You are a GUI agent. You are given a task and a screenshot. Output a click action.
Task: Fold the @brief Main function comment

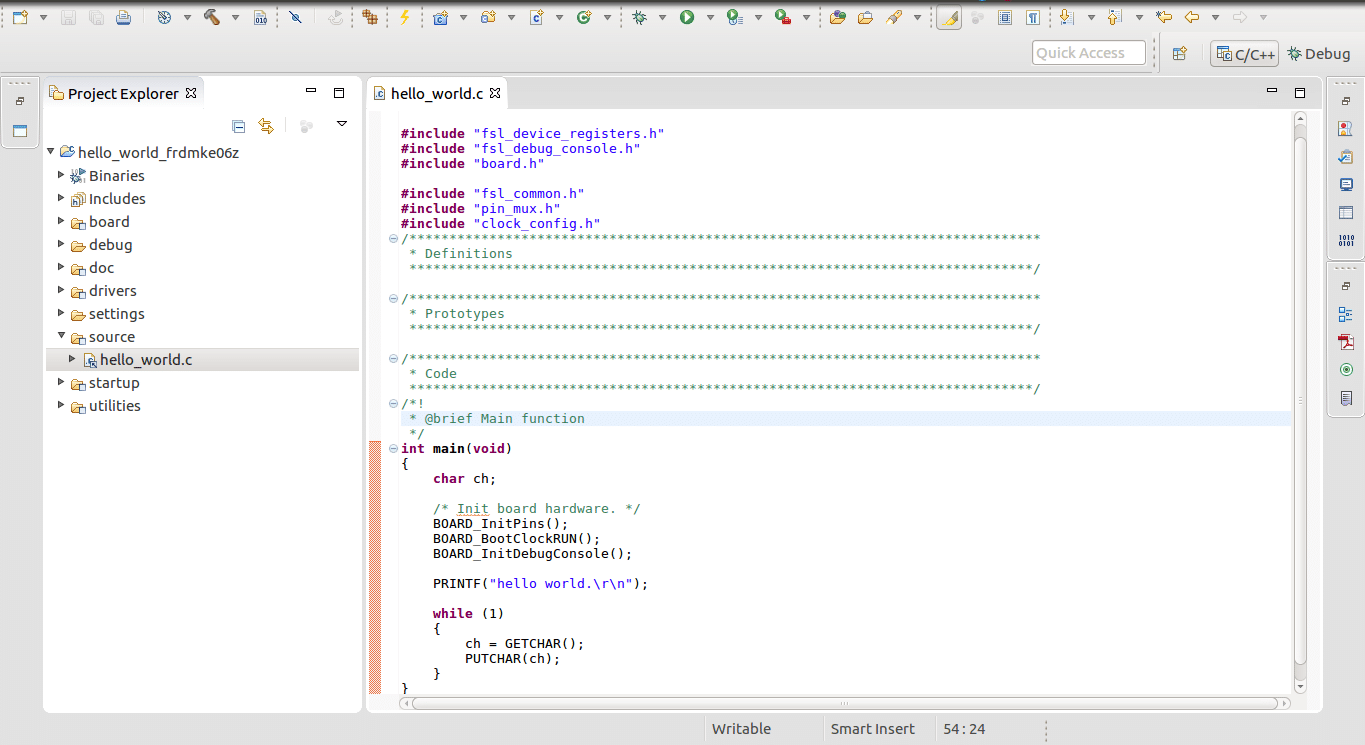pyautogui.click(x=393, y=404)
